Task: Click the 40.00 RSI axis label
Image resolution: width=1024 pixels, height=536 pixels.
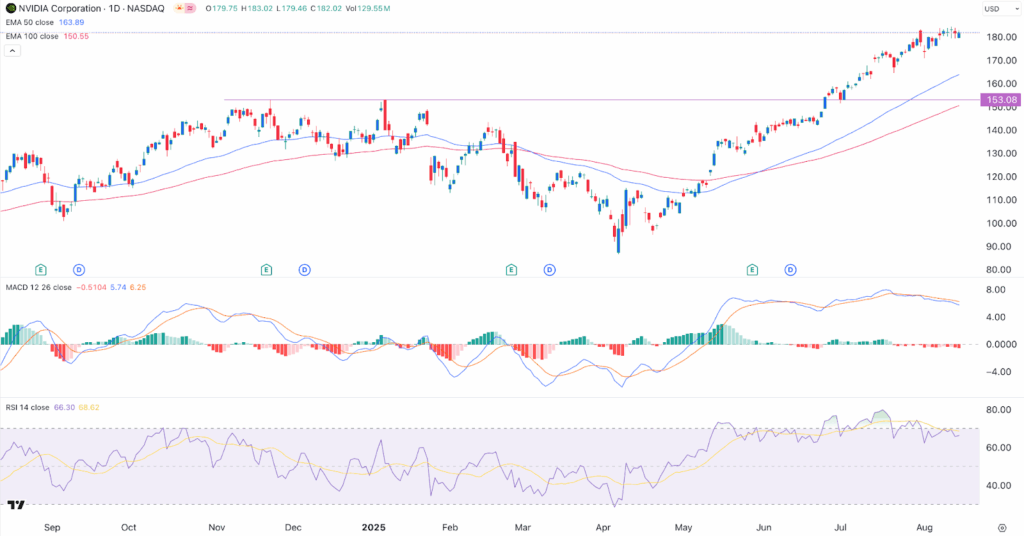Action: click(1000, 486)
